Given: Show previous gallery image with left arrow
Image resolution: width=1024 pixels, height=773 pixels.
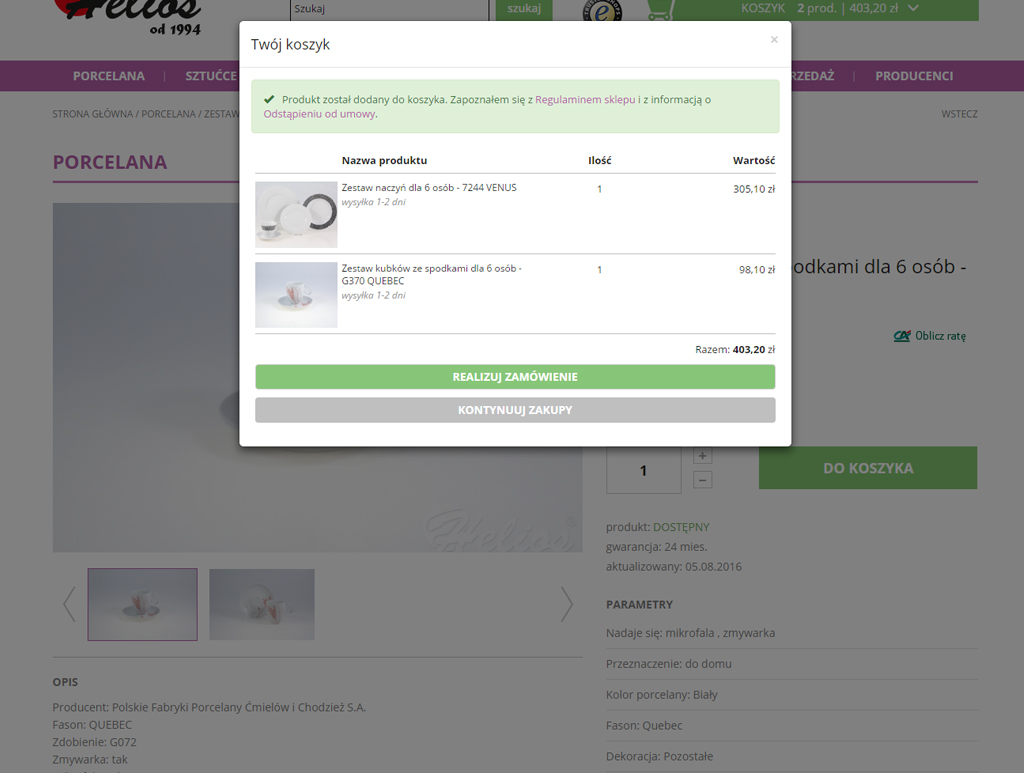Looking at the screenshot, I should tap(69, 604).
